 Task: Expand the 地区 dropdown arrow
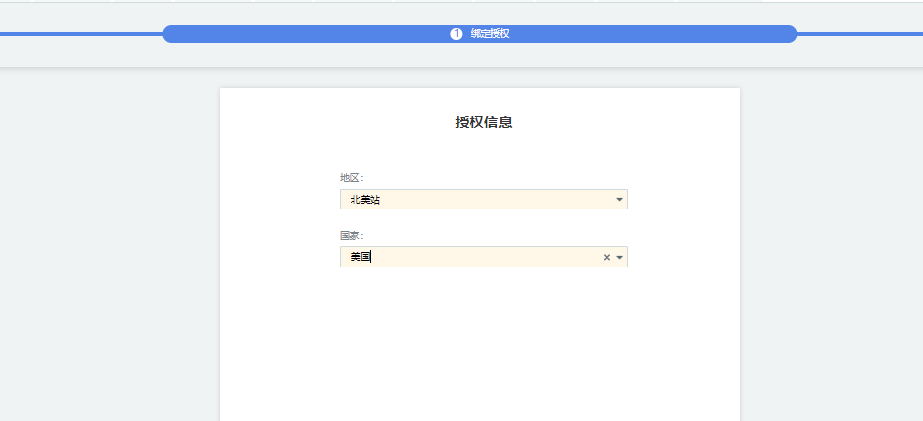(x=619, y=200)
